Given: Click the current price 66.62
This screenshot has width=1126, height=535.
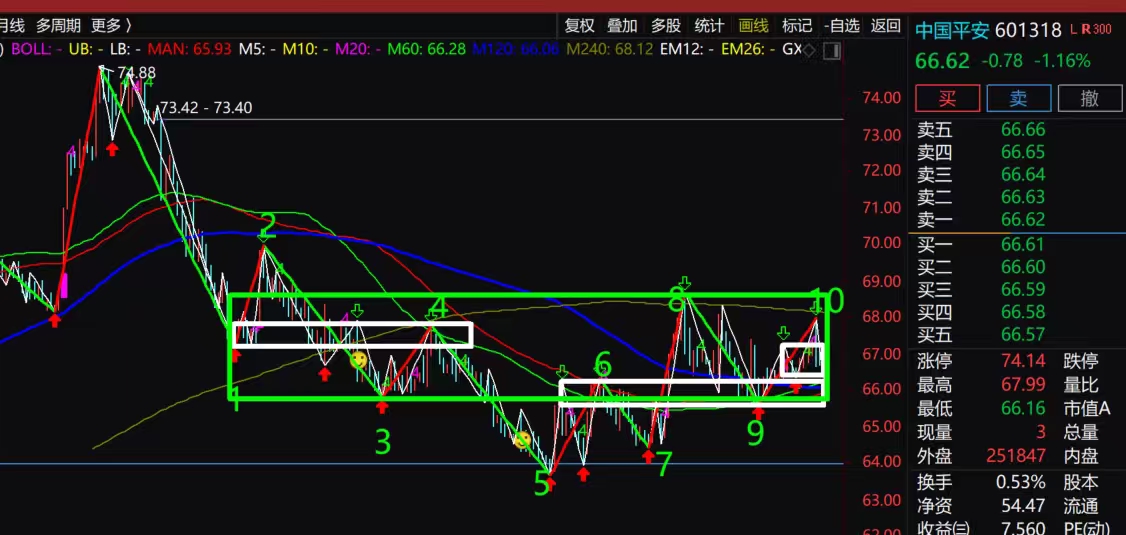Looking at the screenshot, I should [942, 61].
